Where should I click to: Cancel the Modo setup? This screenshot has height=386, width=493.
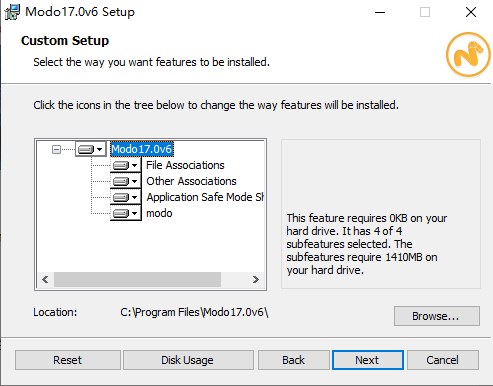443,360
